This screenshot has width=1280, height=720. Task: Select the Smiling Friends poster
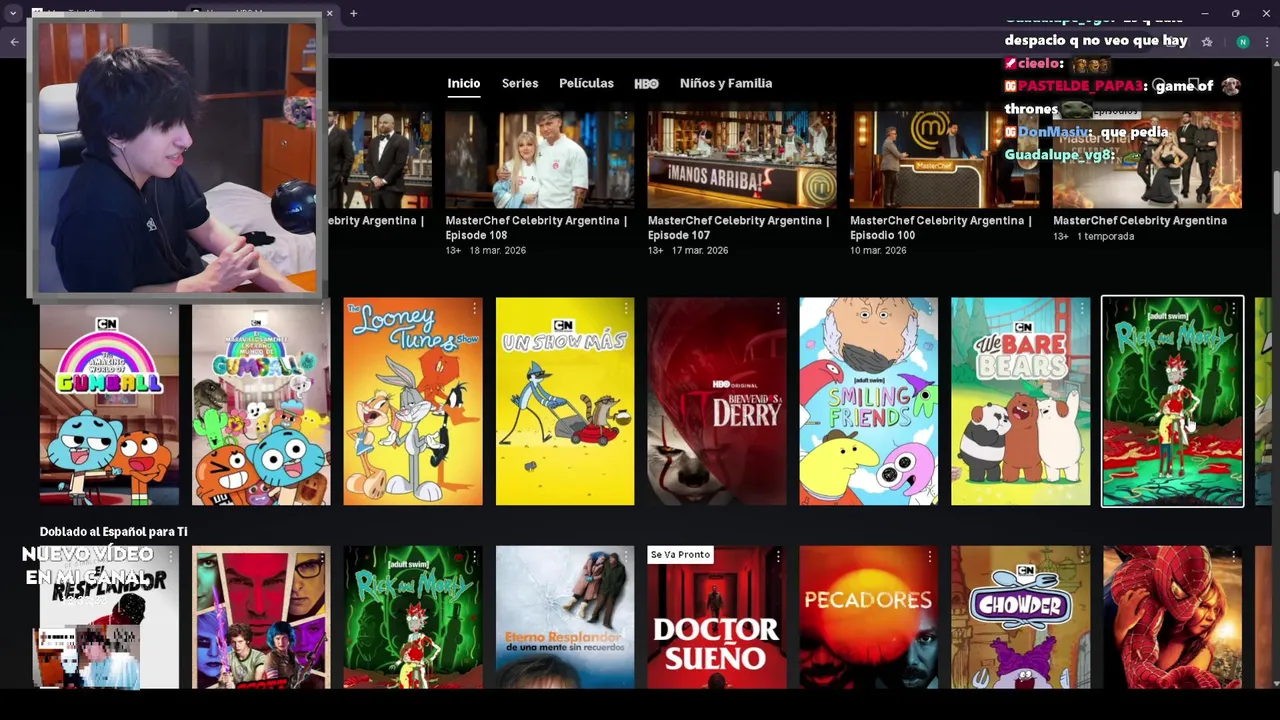(x=869, y=401)
